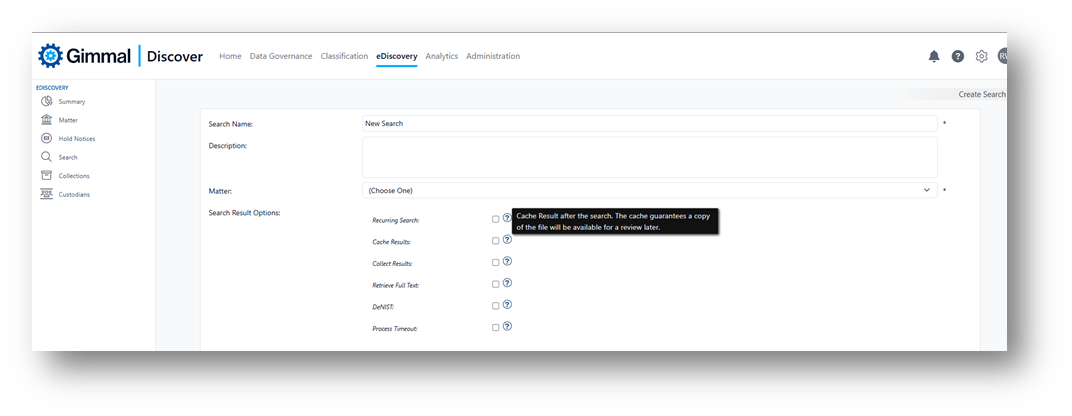Go to the Analytics tab
The height and width of the screenshot is (416, 1072).
(441, 56)
